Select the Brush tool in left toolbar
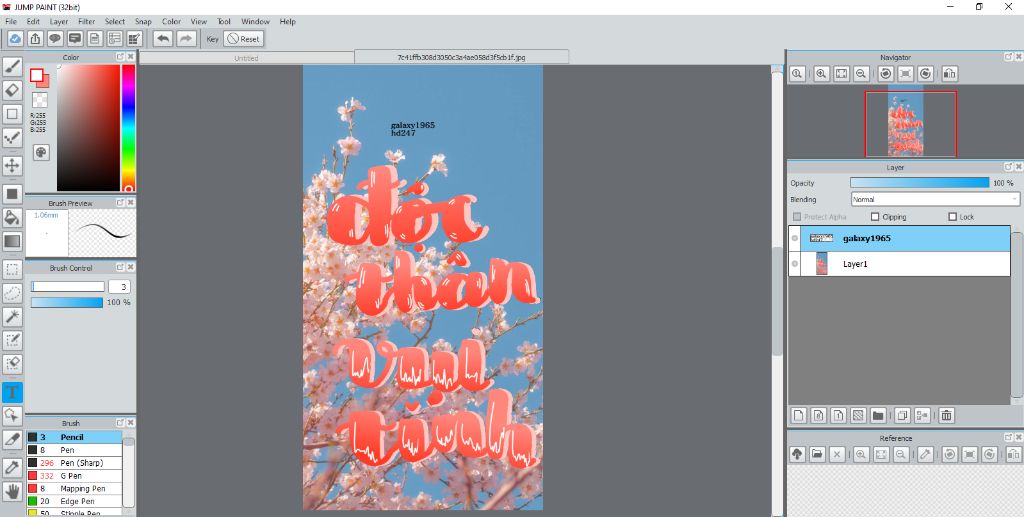The image size is (1024, 517). [x=12, y=65]
